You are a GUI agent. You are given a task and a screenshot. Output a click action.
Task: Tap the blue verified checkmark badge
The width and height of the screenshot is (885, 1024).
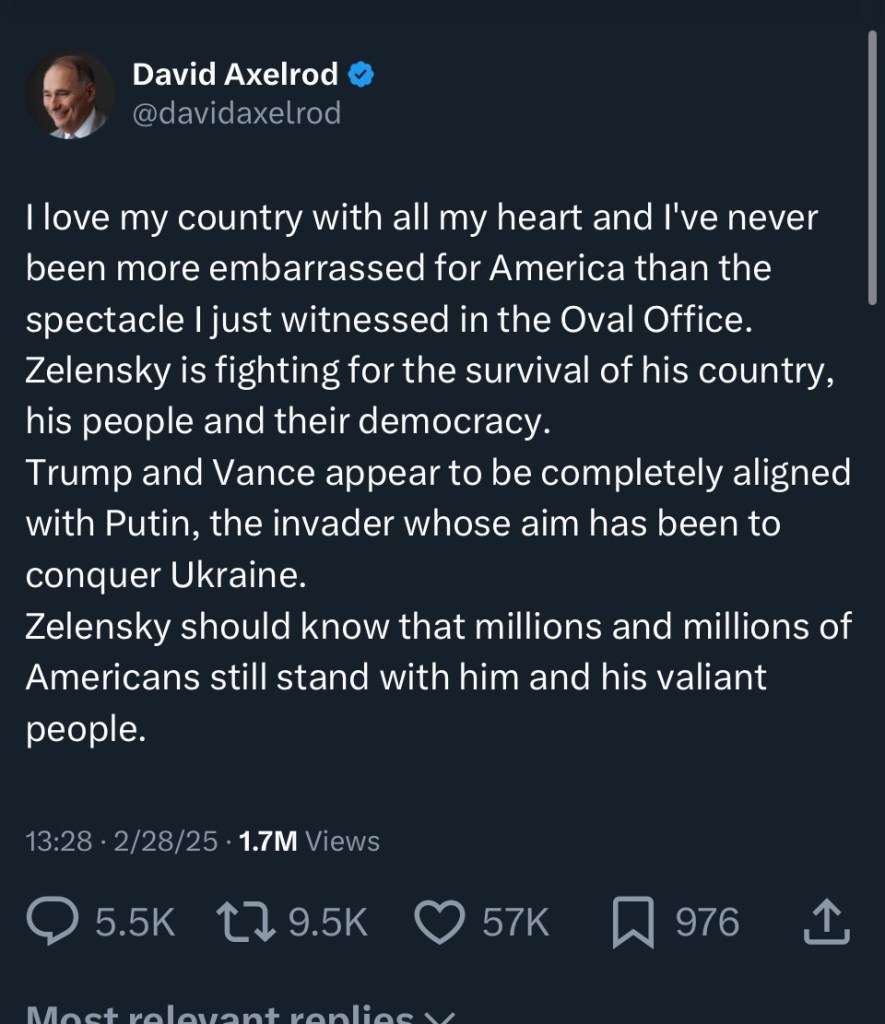[361, 74]
